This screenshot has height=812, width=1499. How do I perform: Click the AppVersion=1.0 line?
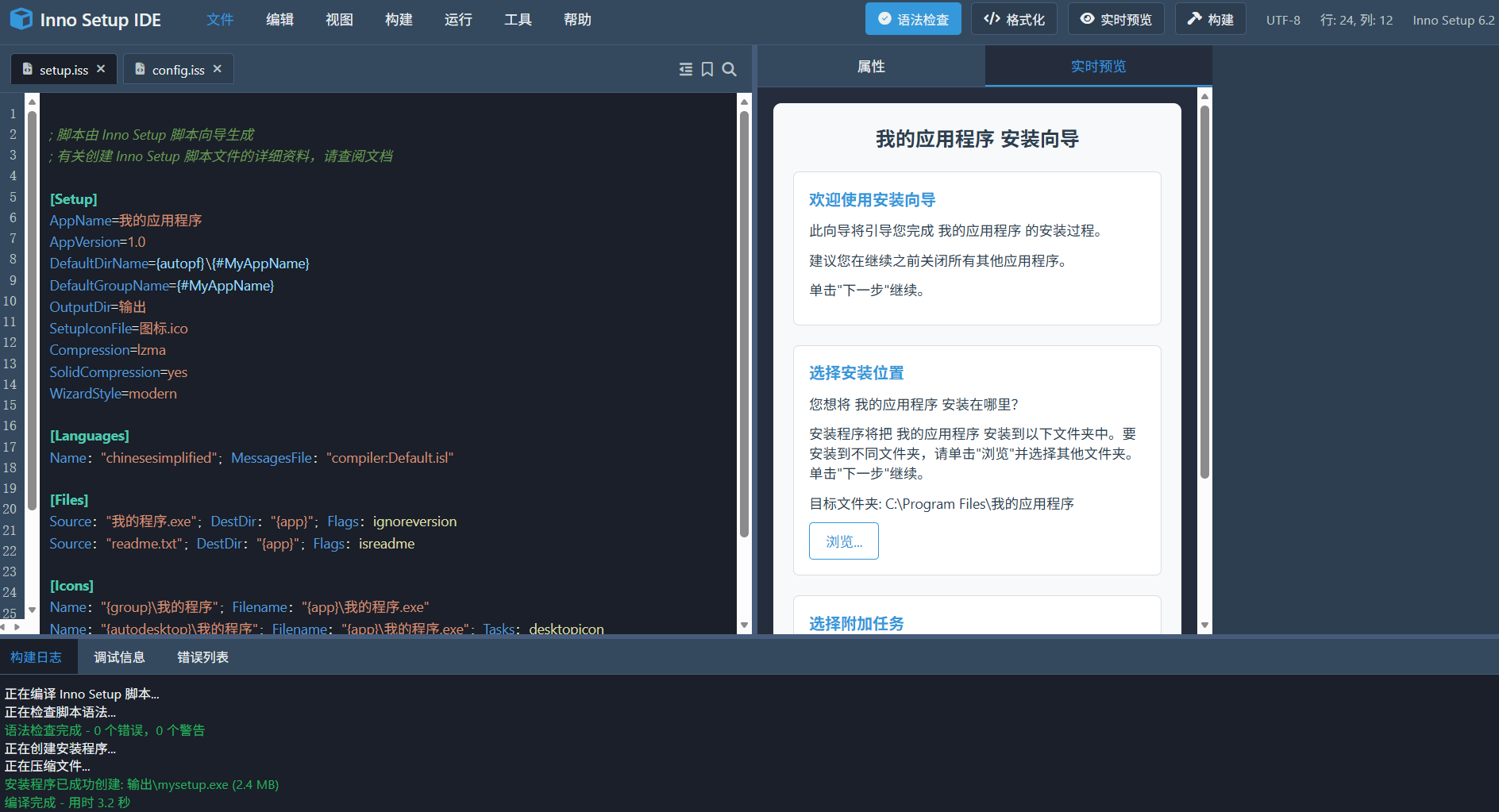[98, 242]
